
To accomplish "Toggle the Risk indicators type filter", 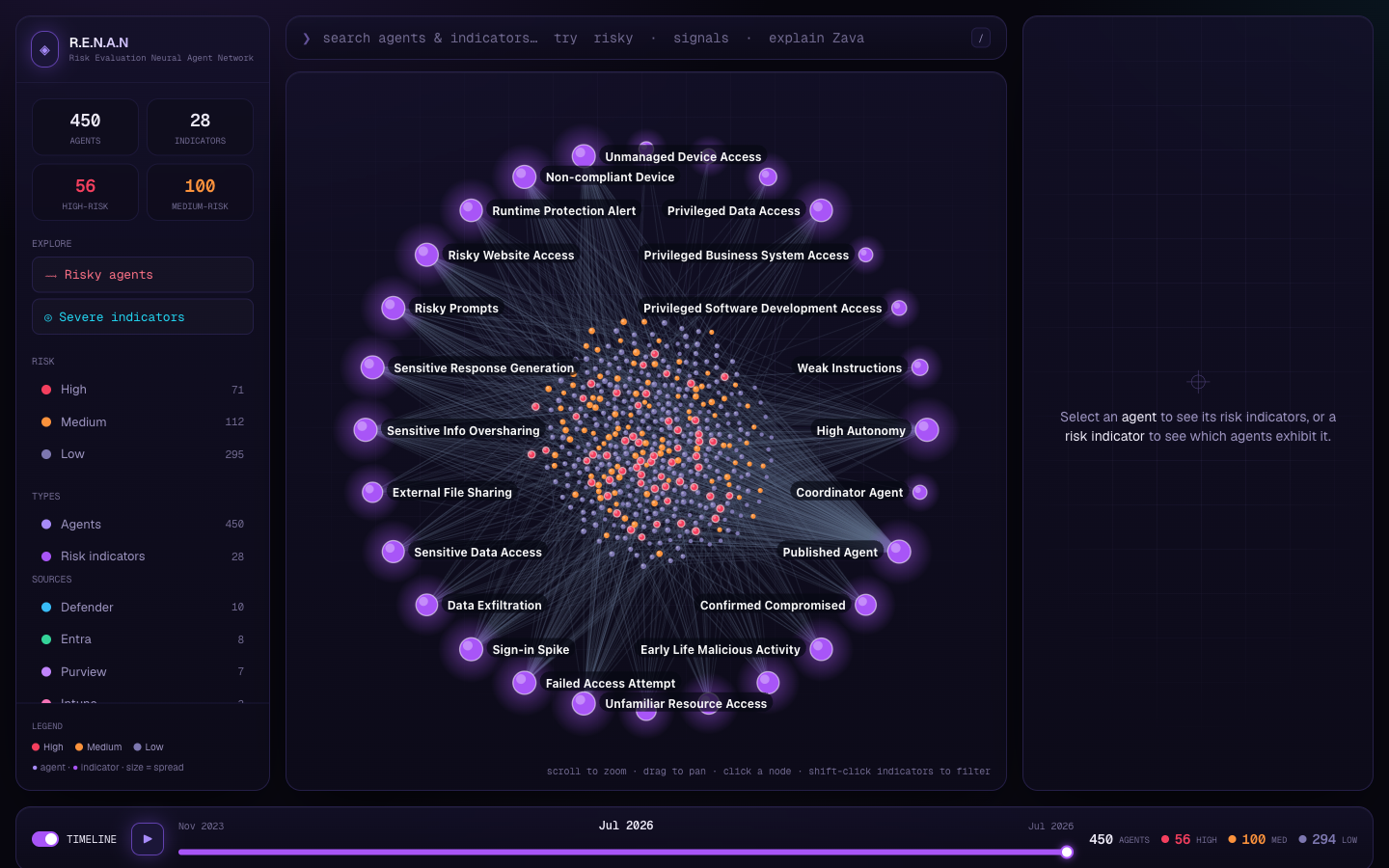I will (143, 556).
